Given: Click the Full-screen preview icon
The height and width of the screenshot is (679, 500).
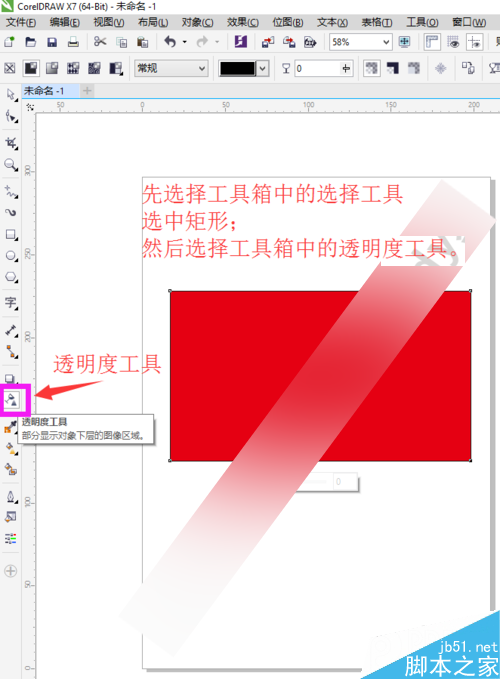Looking at the screenshot, I should pos(404,42).
